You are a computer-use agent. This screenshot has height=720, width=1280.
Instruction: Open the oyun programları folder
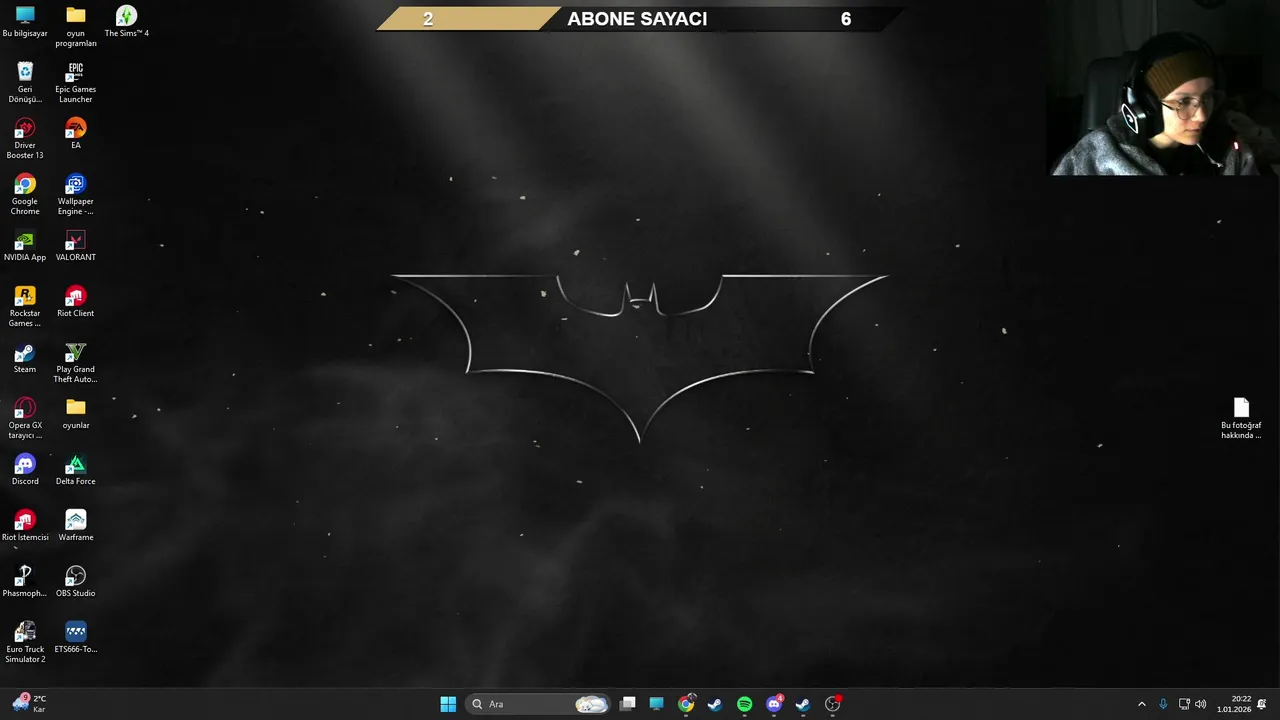76,26
